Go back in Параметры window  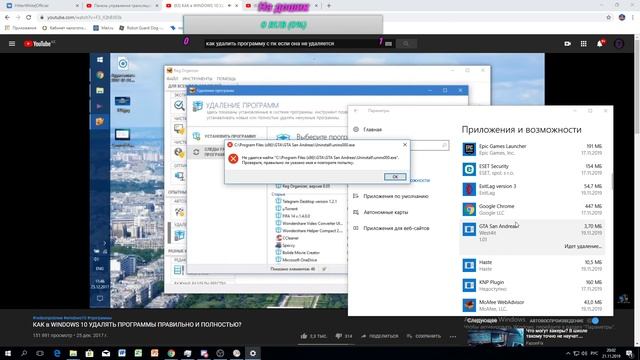(x=356, y=111)
